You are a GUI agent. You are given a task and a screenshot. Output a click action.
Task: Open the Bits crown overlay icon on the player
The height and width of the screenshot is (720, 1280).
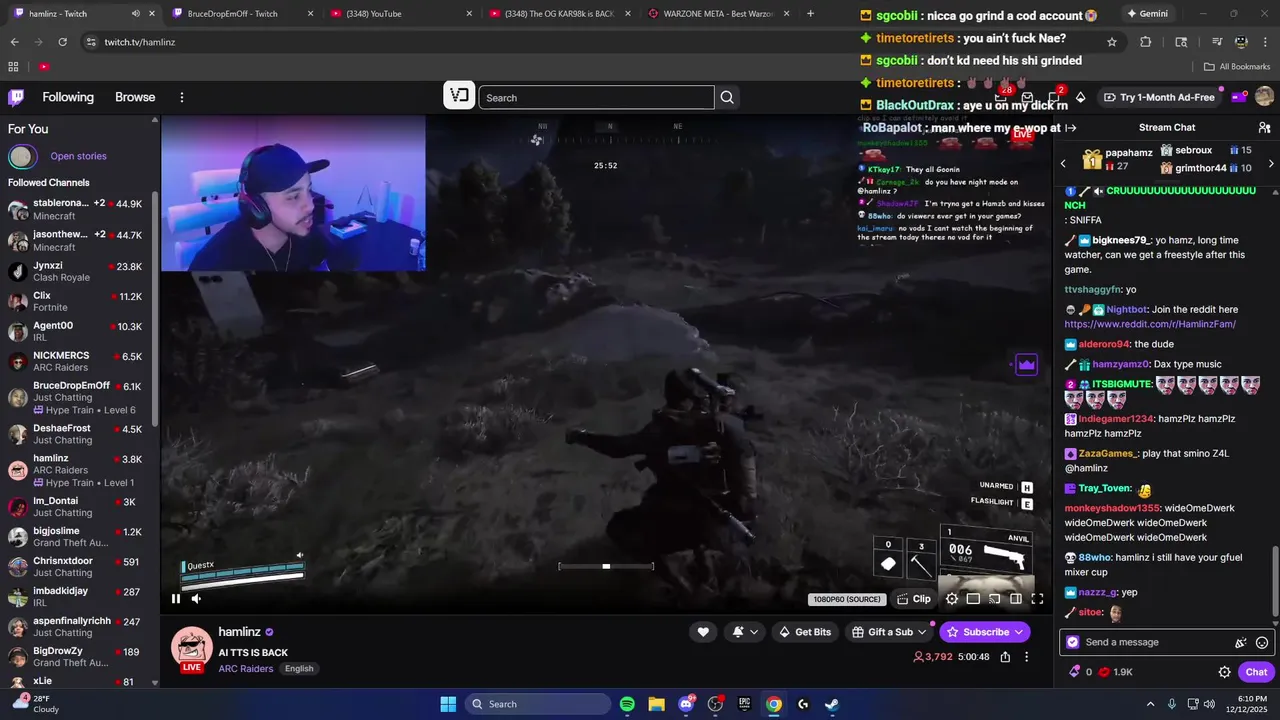[1026, 365]
